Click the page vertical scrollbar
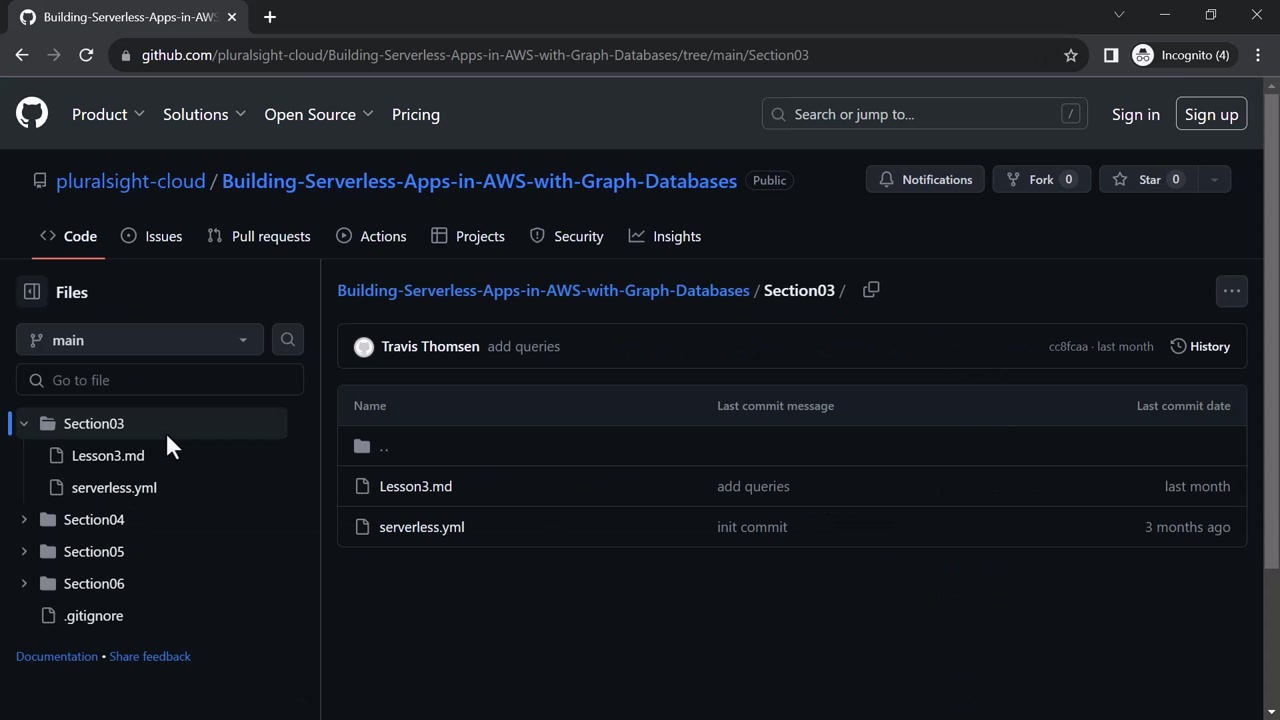Viewport: 1280px width, 720px height. click(1271, 330)
